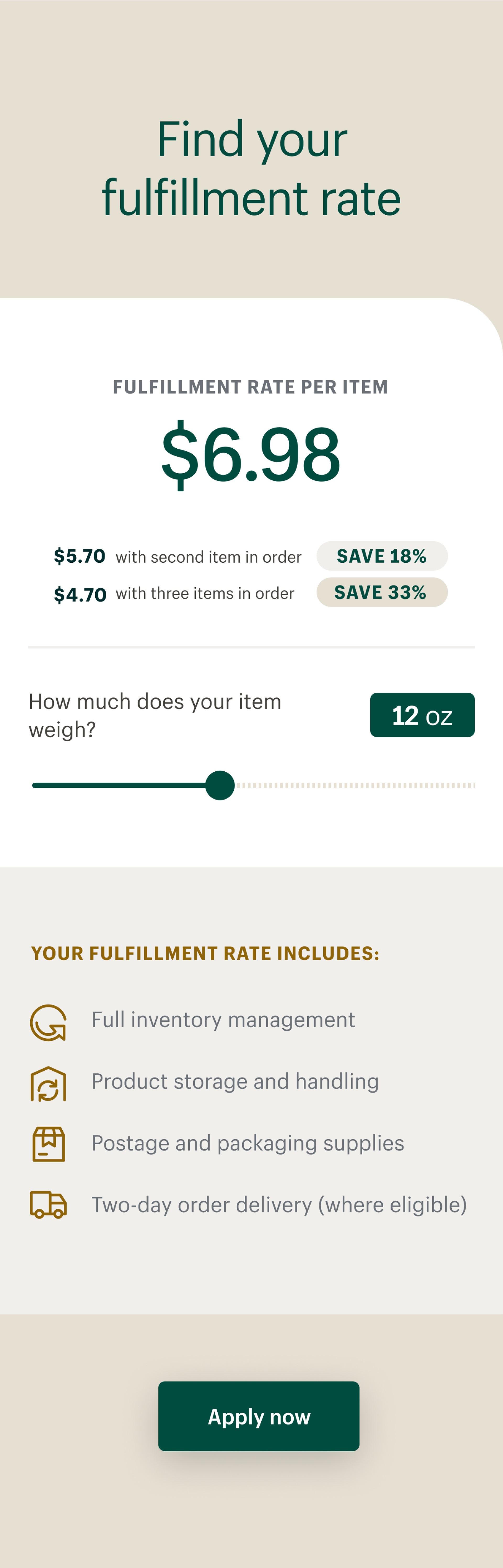The width and height of the screenshot is (503, 1568).
Task: Click "How much does your item weigh?" label
Action: (155, 715)
